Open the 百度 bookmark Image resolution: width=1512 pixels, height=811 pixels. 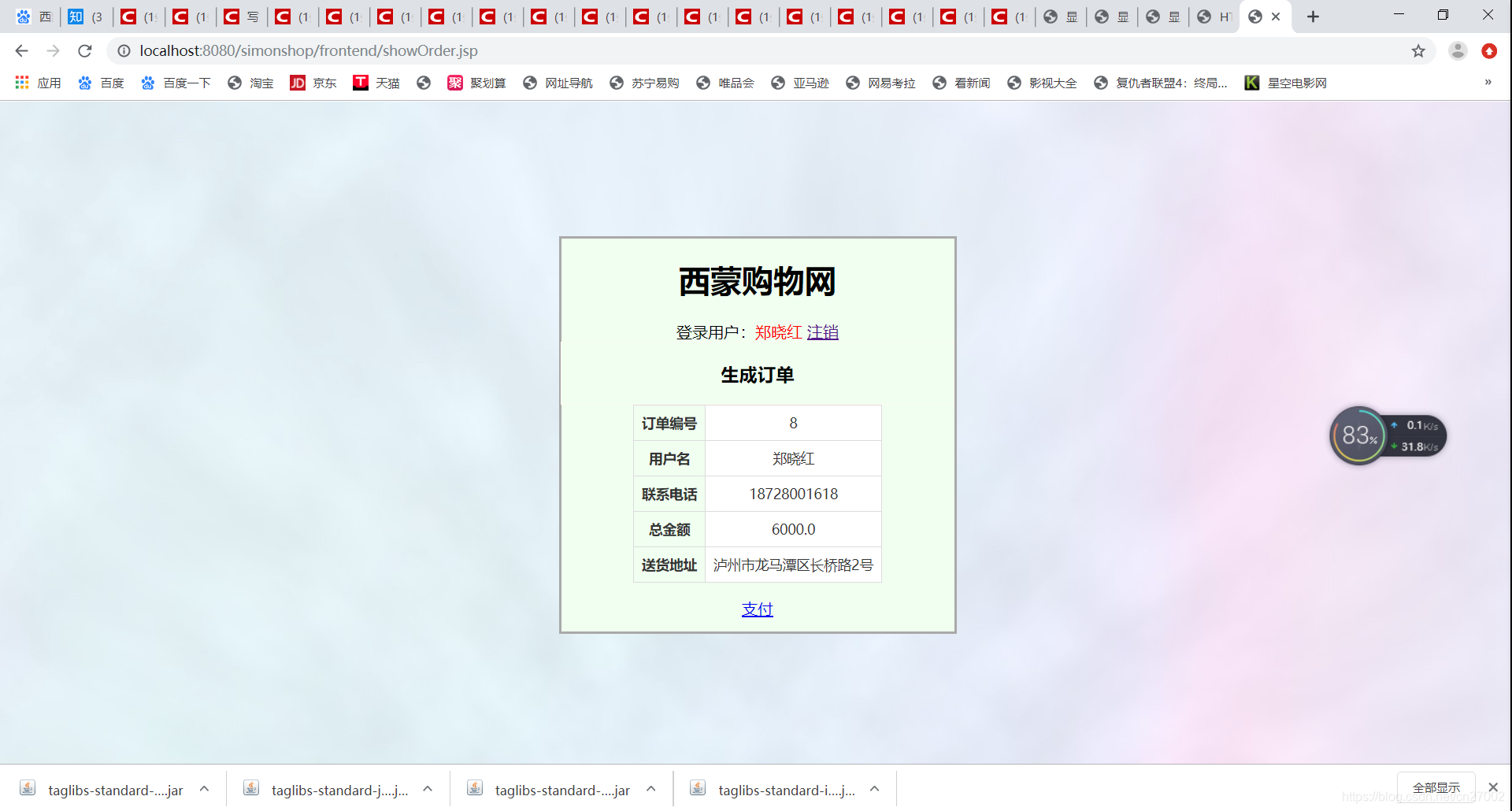coord(101,83)
